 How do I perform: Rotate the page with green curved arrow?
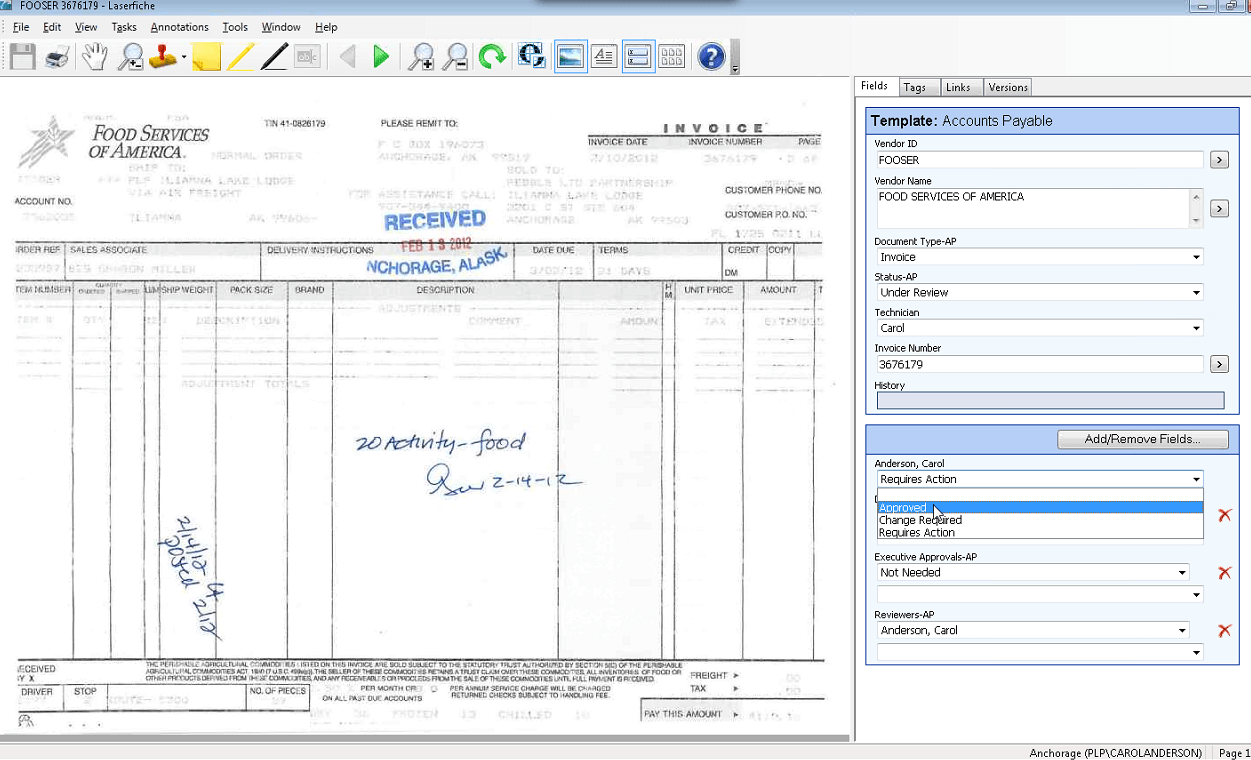[x=492, y=57]
